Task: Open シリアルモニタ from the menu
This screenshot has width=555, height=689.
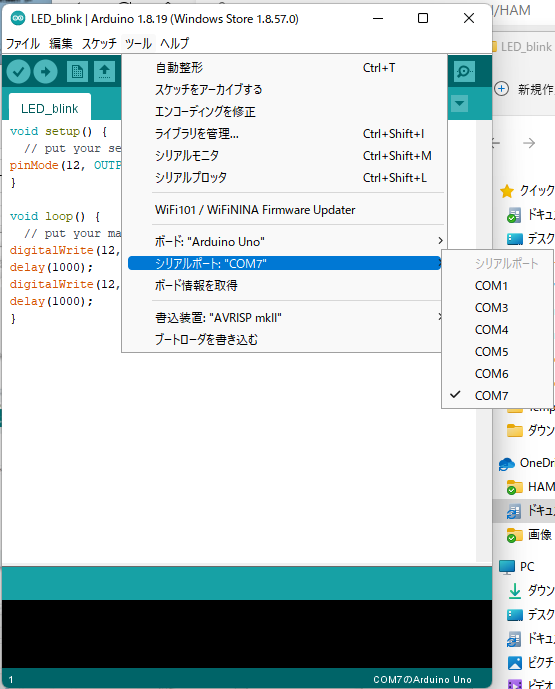Action: (x=285, y=156)
